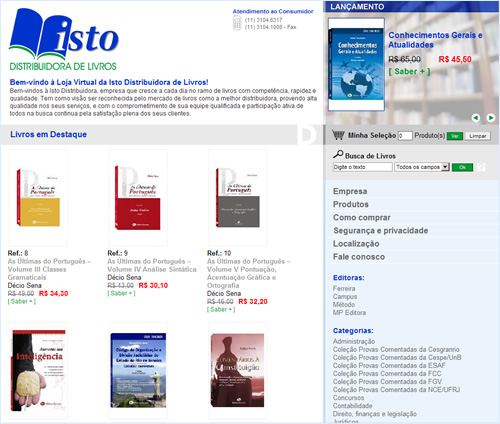Click the previous launch green arrow

[x=476, y=117]
